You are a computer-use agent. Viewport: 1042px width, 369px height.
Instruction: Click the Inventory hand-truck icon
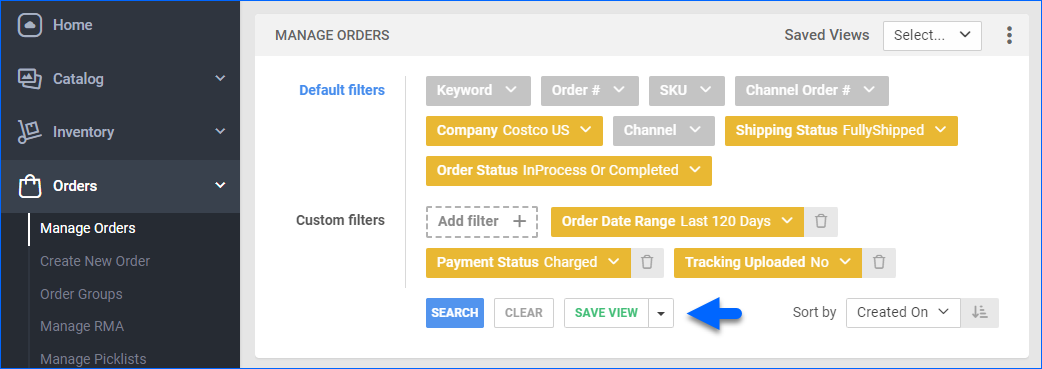pos(30,132)
